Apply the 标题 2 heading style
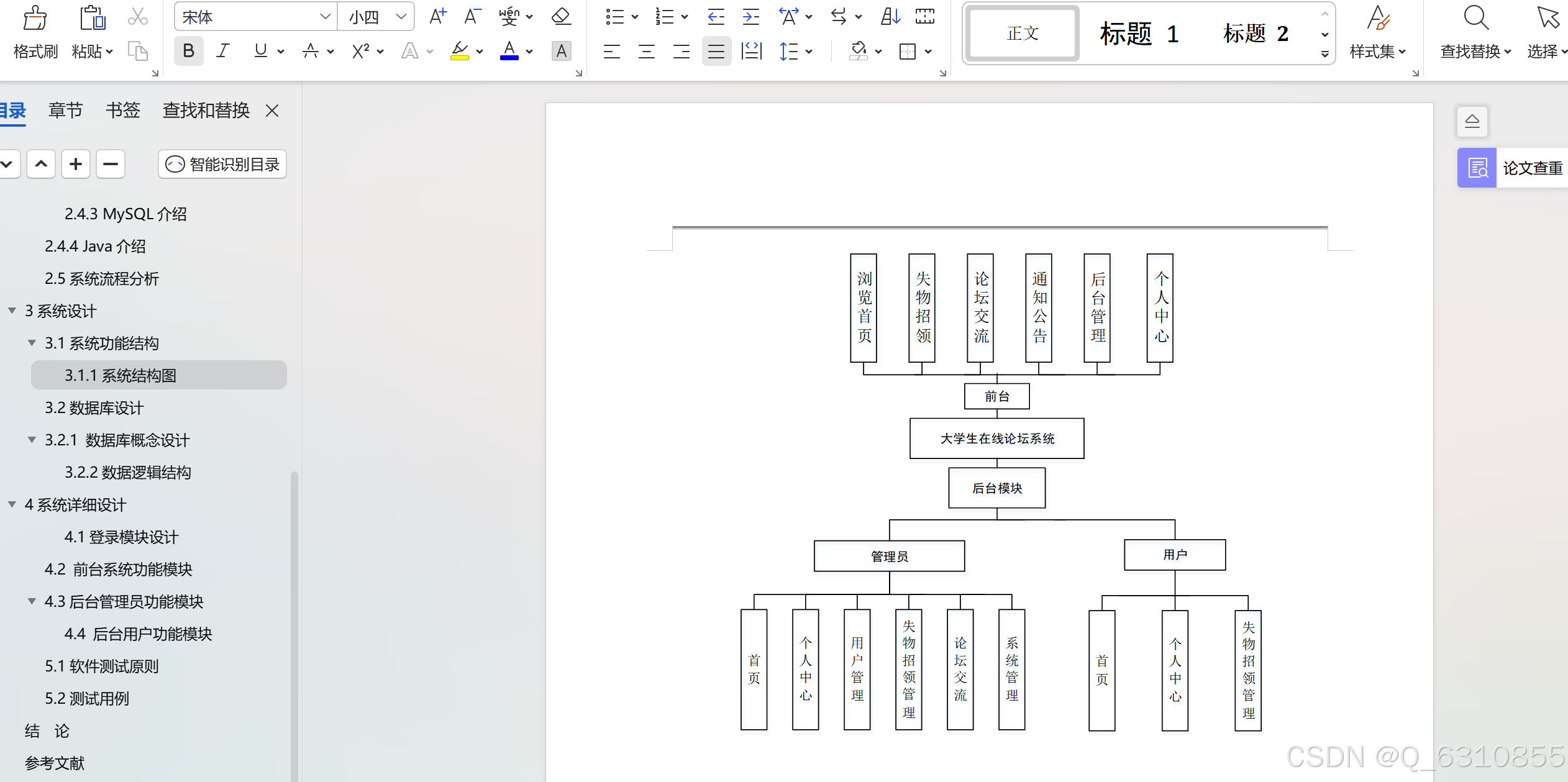1568x782 pixels. click(1256, 33)
